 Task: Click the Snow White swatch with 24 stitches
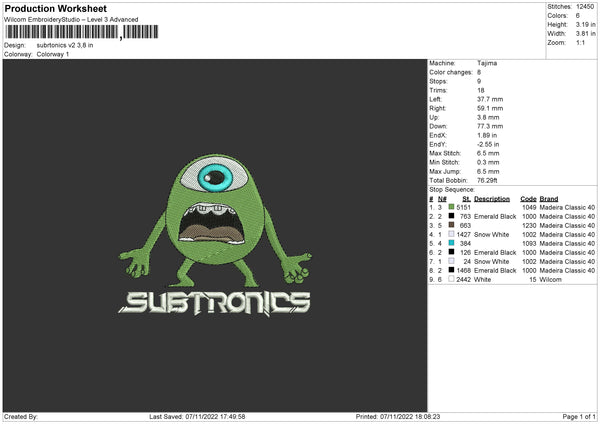point(451,261)
